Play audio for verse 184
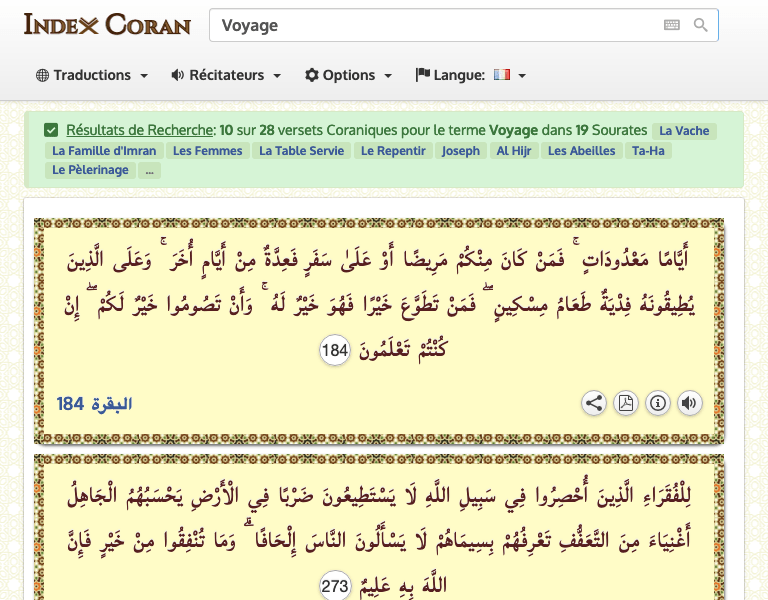Viewport: 768px width, 600px height. tap(689, 403)
